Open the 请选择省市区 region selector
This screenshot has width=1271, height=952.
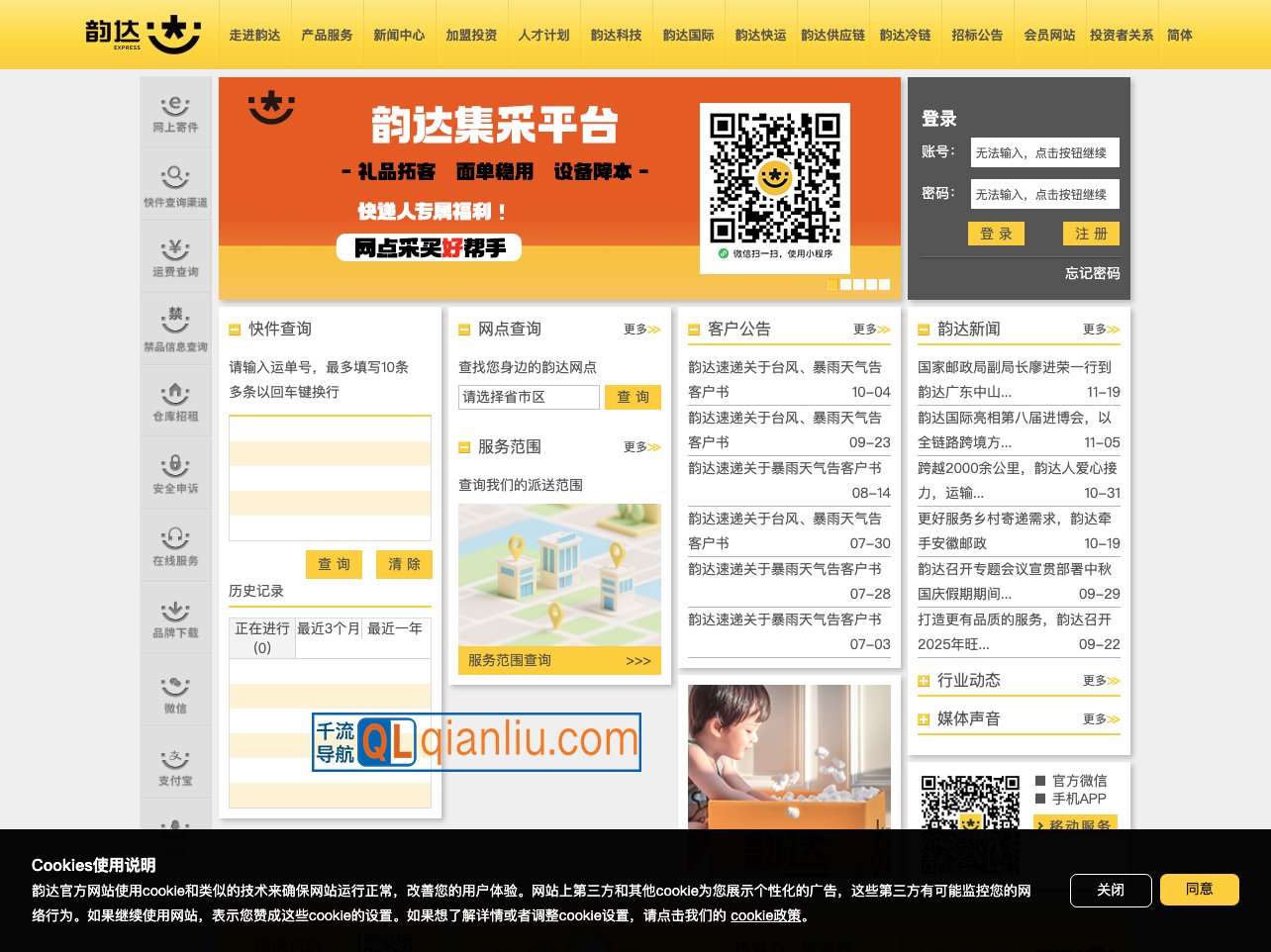529,397
